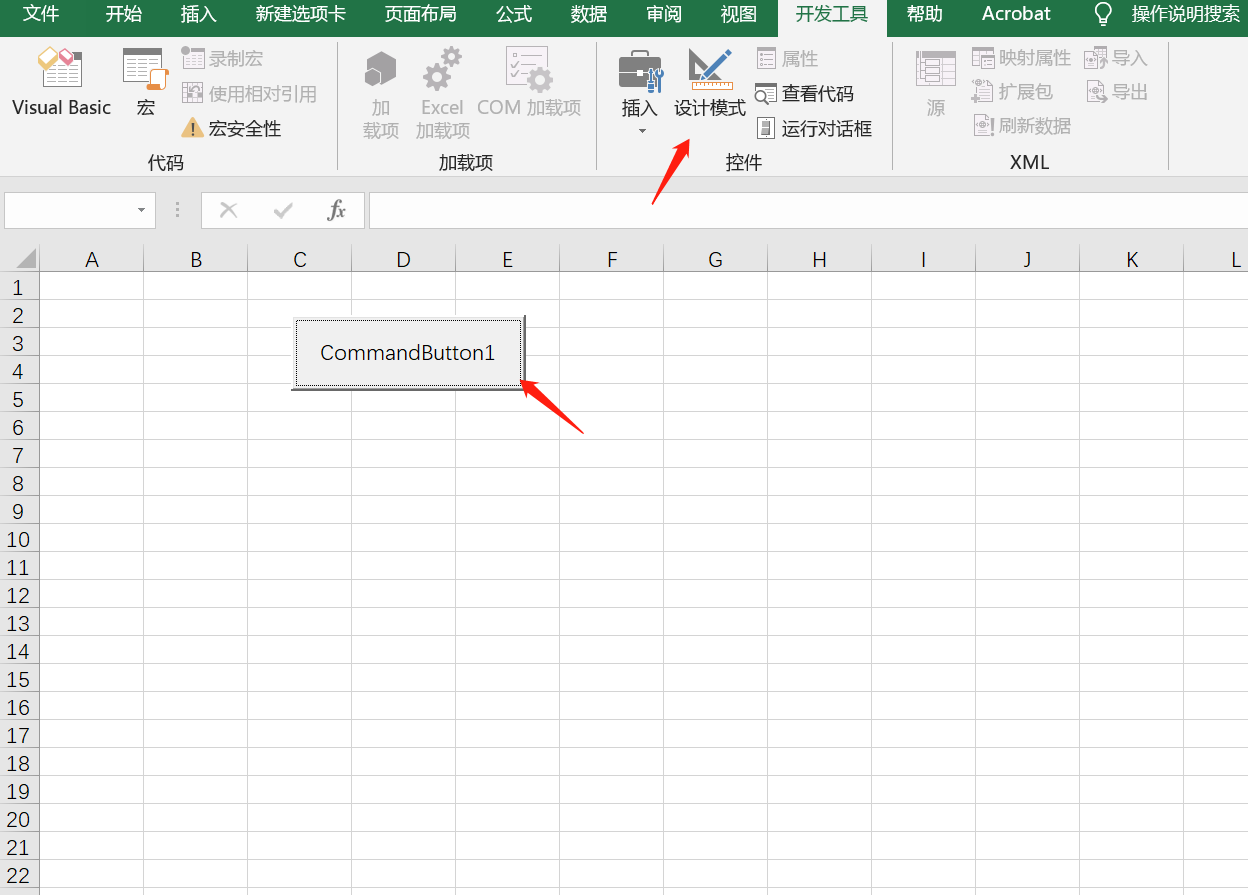
Task: Open Excel 加载项 (Excel Add-ins)
Action: pos(440,90)
